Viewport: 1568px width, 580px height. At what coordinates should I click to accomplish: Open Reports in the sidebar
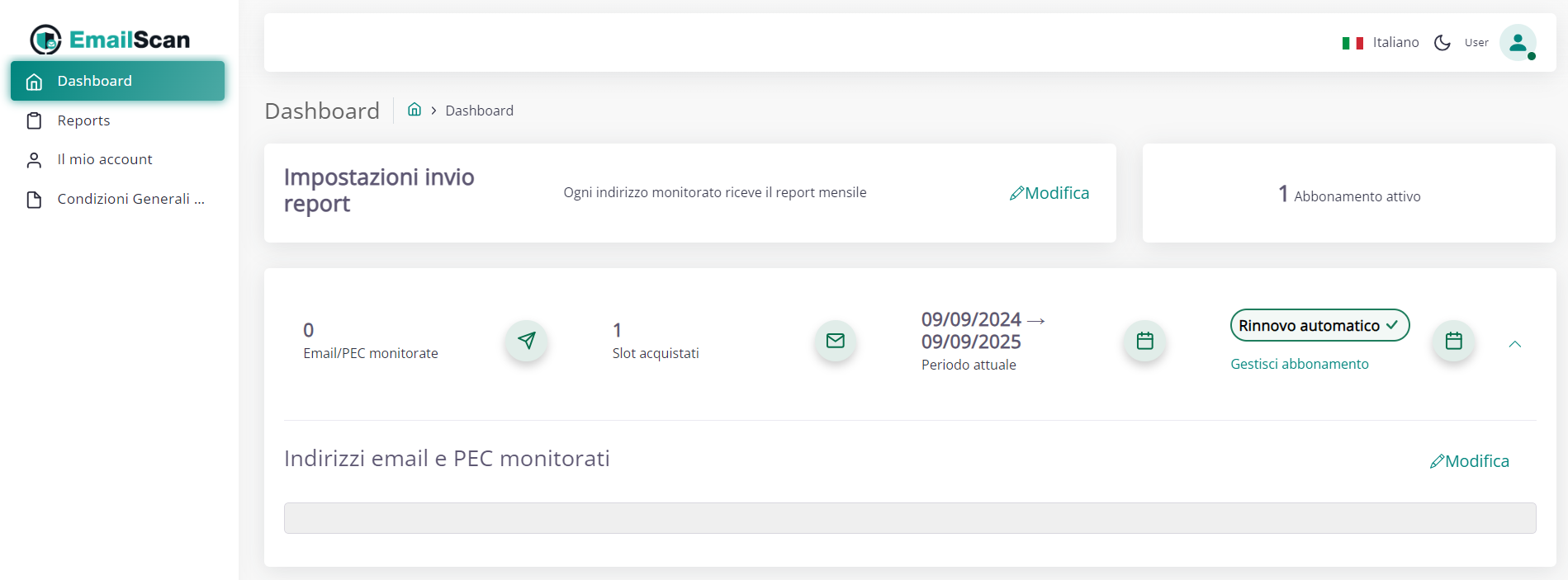point(117,120)
